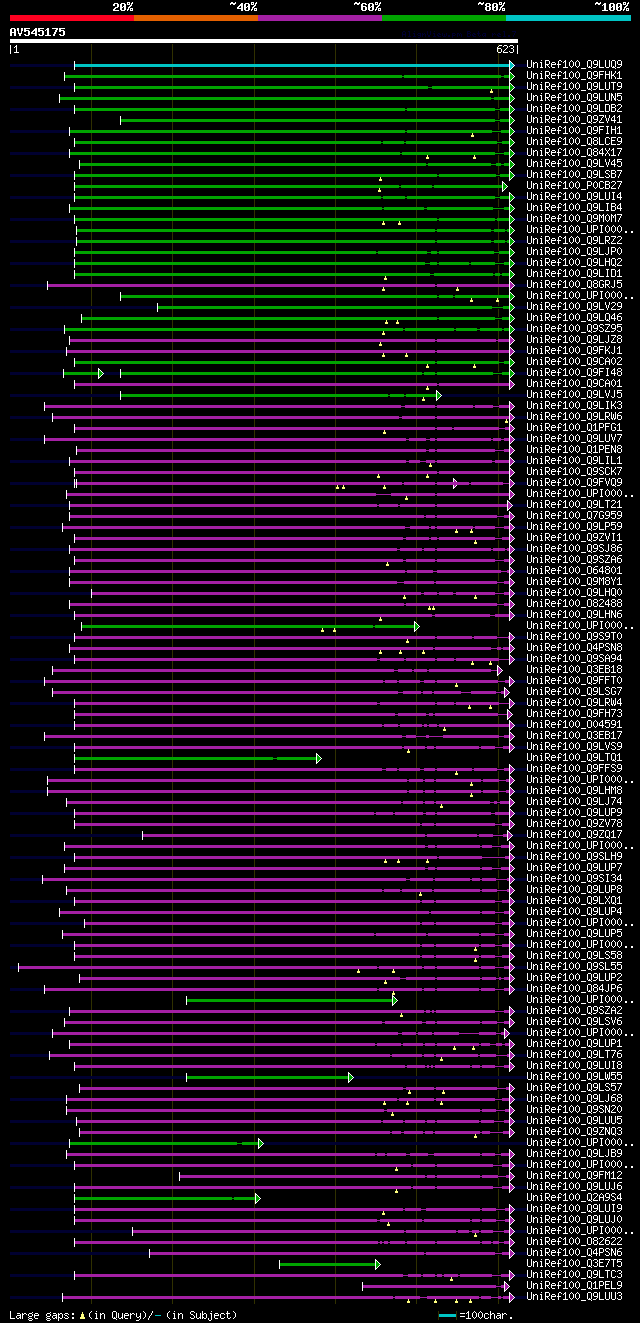Open the UniRef100_Q9LDB2 hit

click(575, 109)
